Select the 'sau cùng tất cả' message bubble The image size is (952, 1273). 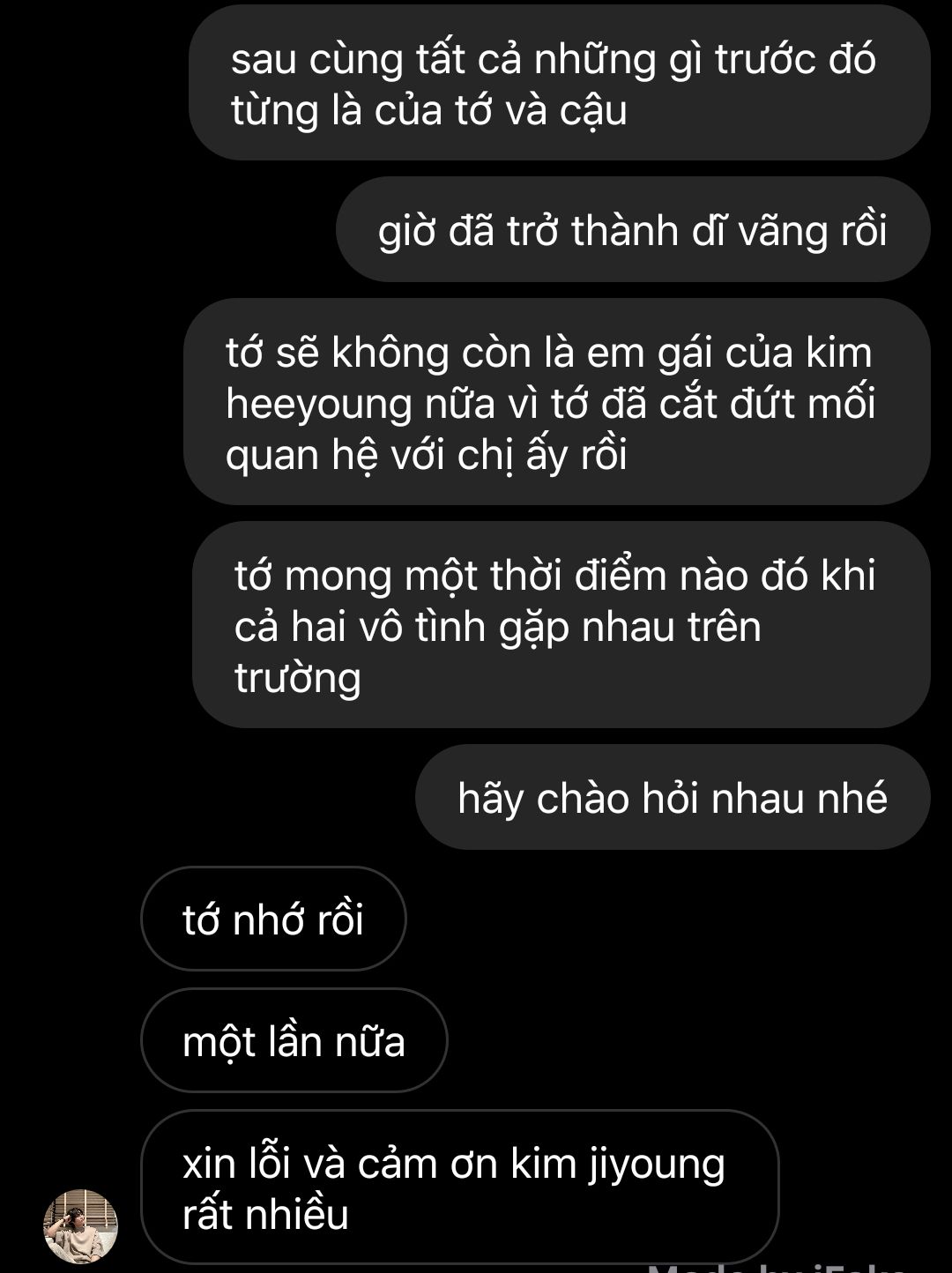click(x=560, y=82)
